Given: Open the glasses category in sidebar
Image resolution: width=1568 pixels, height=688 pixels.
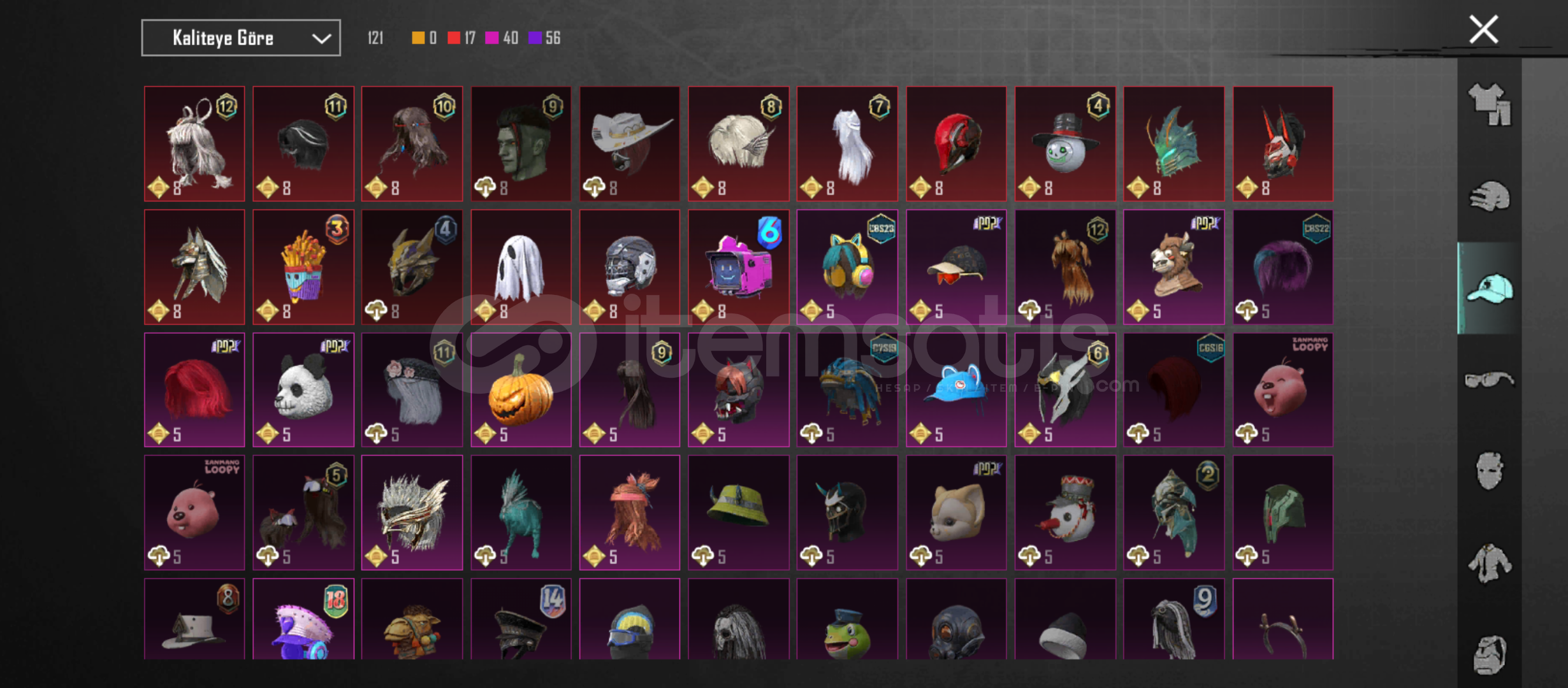Looking at the screenshot, I should (1489, 380).
